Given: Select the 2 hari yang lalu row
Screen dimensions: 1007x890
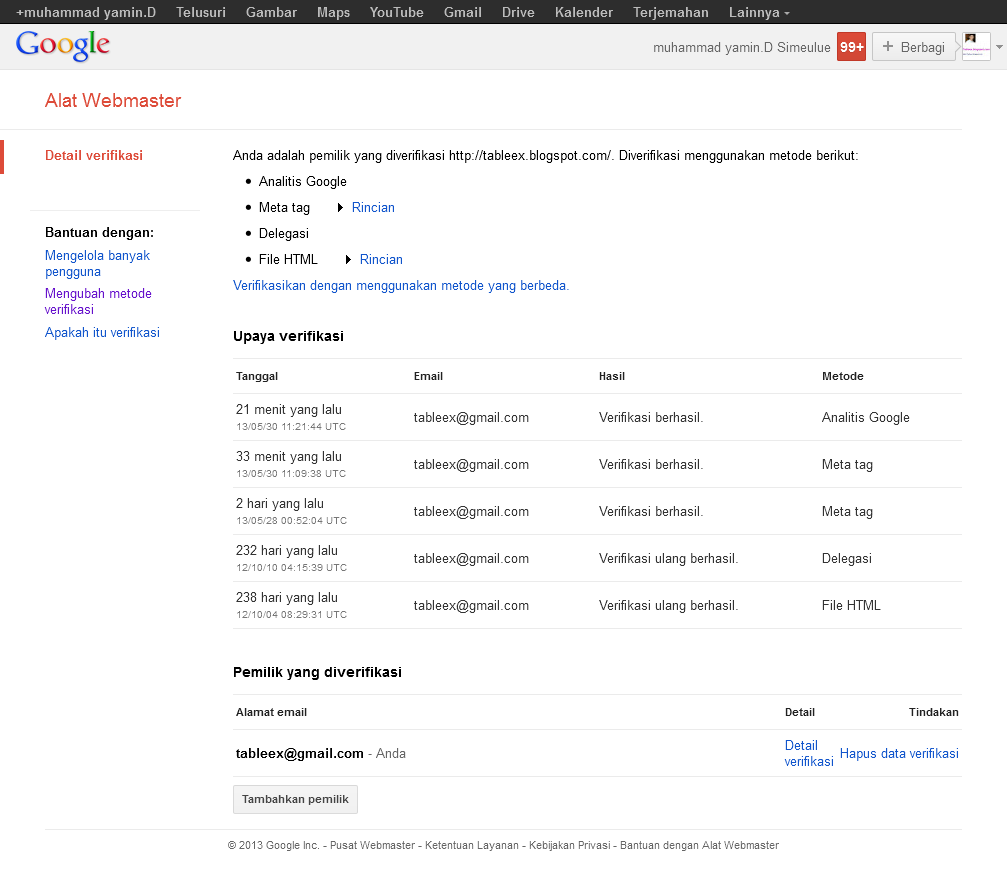Looking at the screenshot, I should point(597,511).
